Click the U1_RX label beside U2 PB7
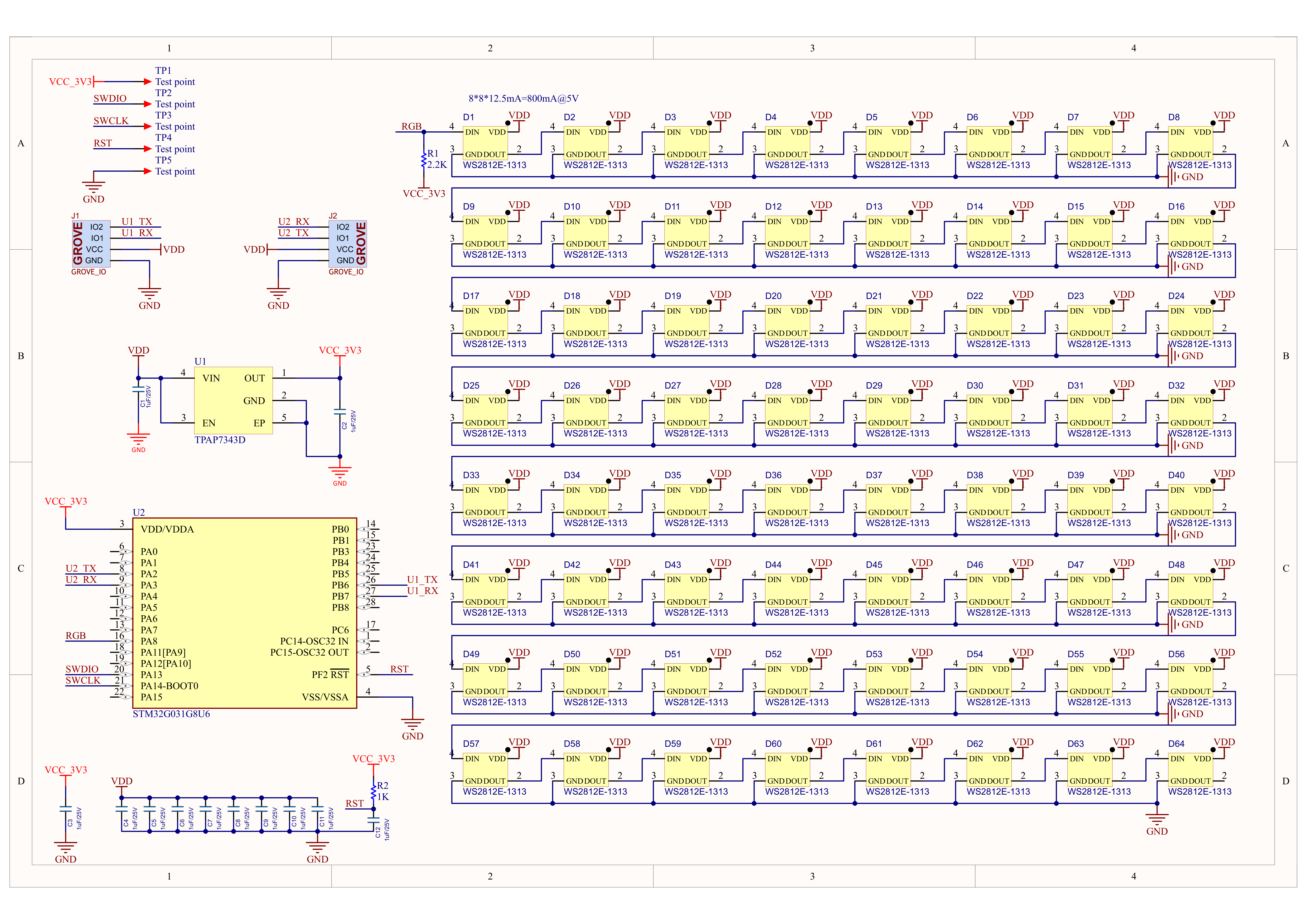Screen dimensions: 1307x924 point(422,591)
